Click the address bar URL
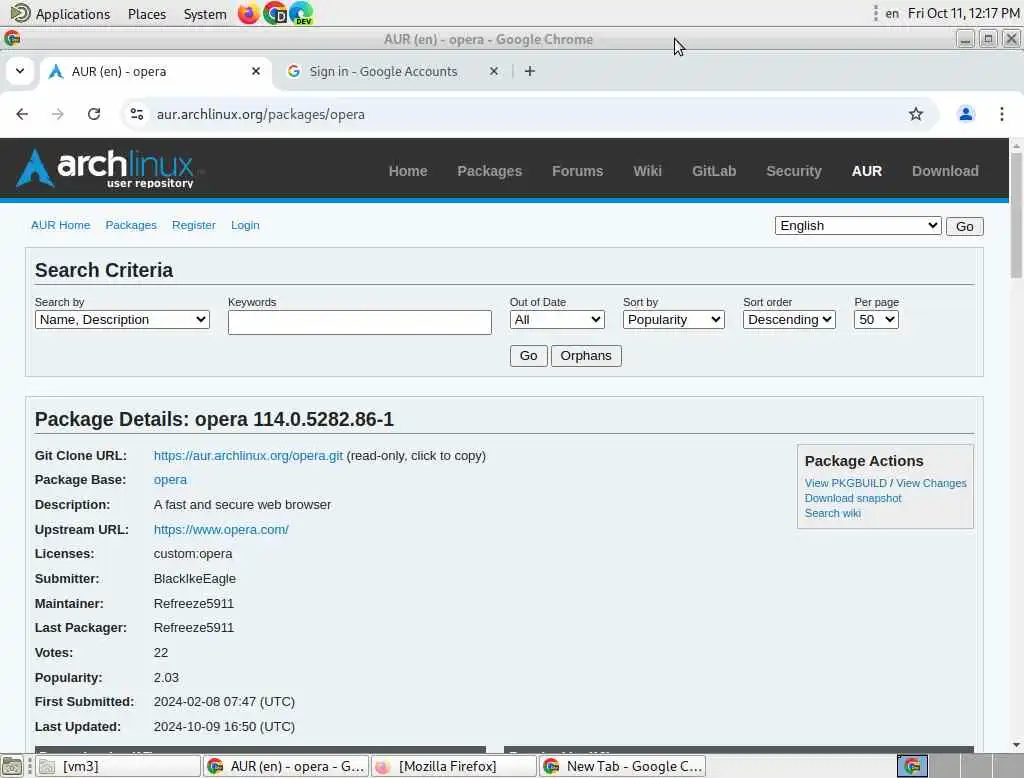 click(x=261, y=114)
